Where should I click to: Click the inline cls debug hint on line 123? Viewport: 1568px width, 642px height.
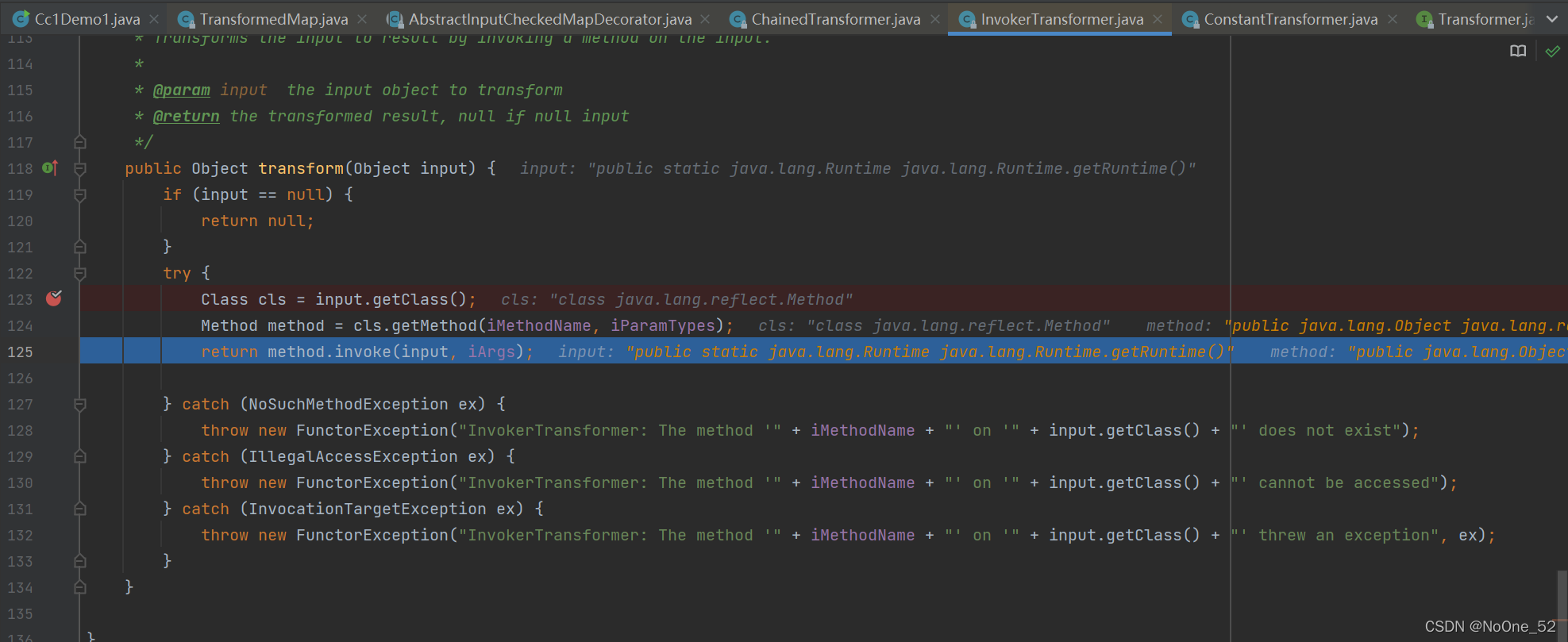(677, 299)
